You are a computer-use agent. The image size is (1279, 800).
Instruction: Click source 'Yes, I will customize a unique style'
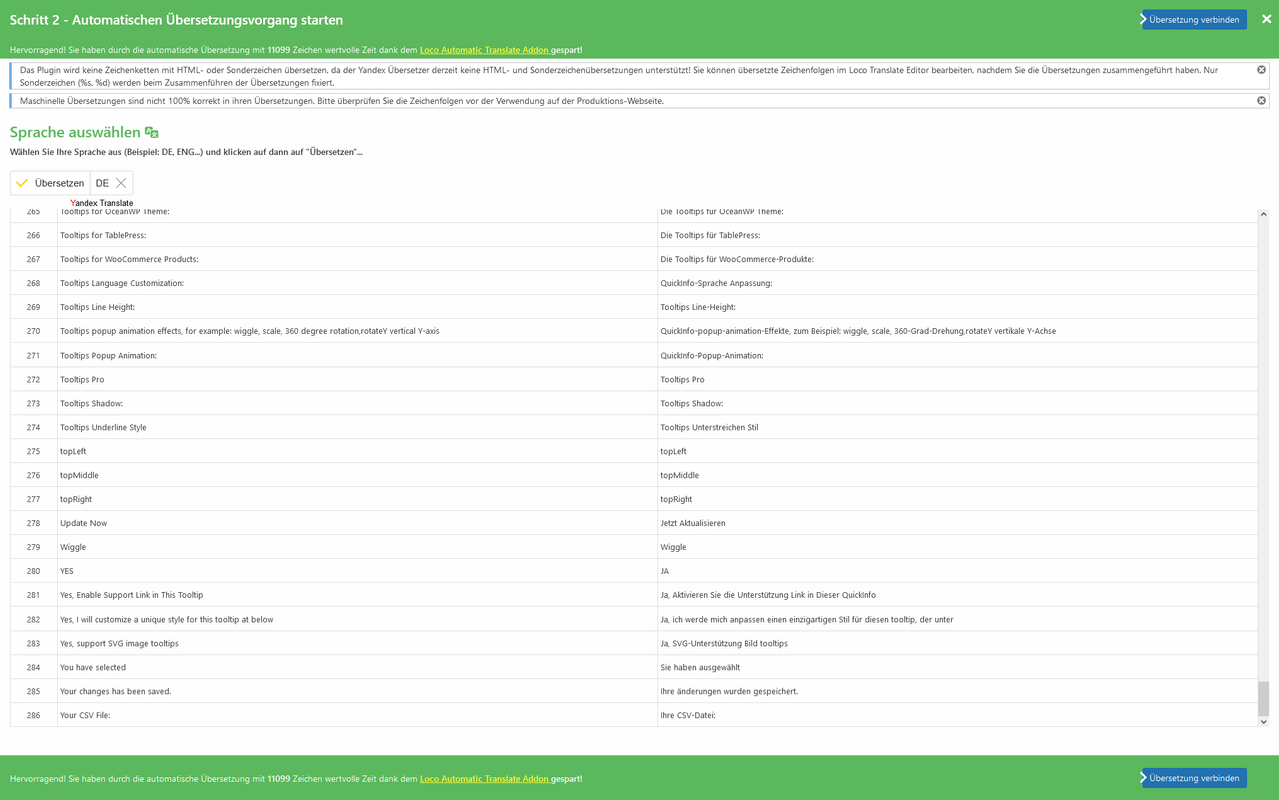(166, 619)
